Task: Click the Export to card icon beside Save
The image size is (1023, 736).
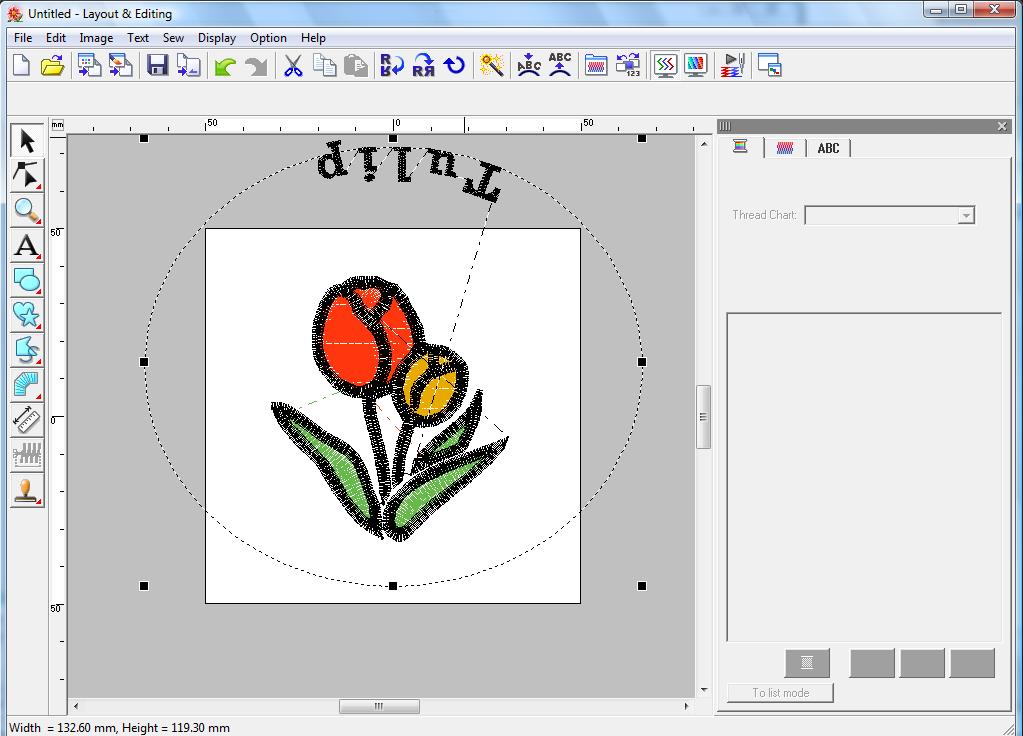Action: [x=189, y=65]
